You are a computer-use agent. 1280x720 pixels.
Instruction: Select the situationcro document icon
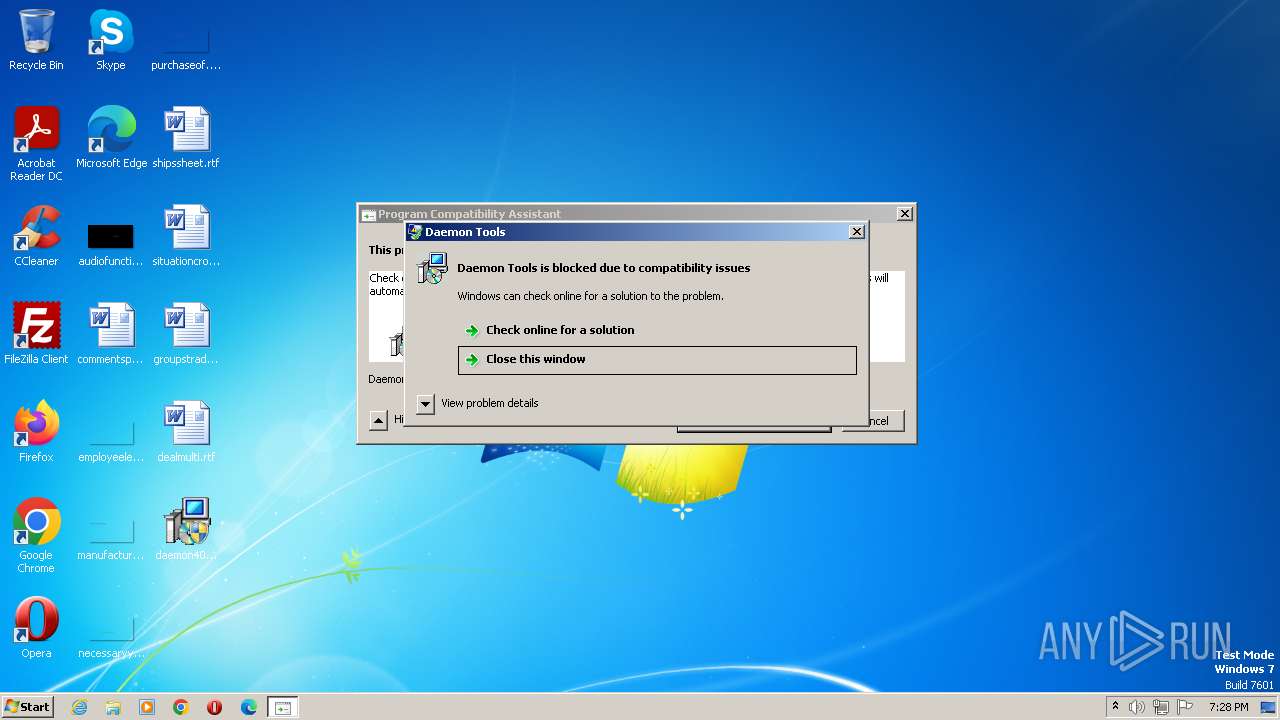coord(186,236)
